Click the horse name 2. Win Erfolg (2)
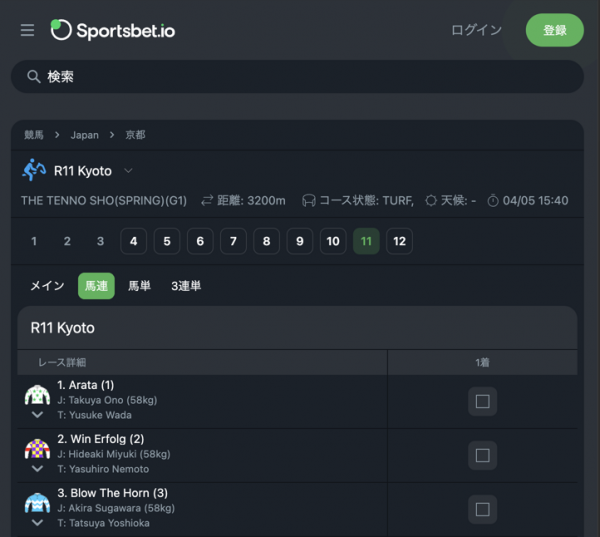Screen dimensions: 600x537 (x=101, y=439)
